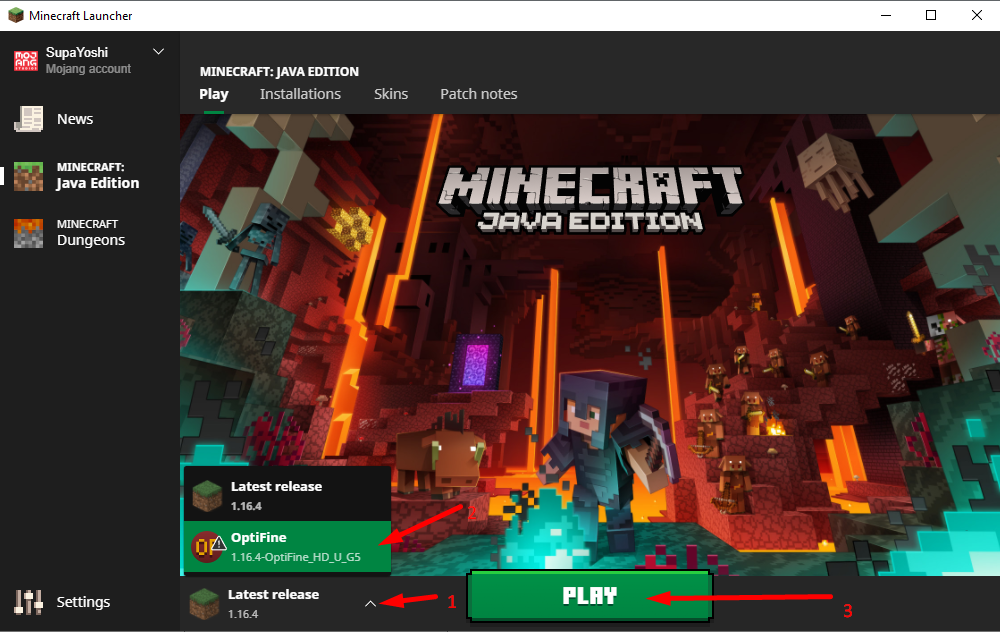
Task: Minimize the Minecraft Launcher window
Action: click(886, 15)
